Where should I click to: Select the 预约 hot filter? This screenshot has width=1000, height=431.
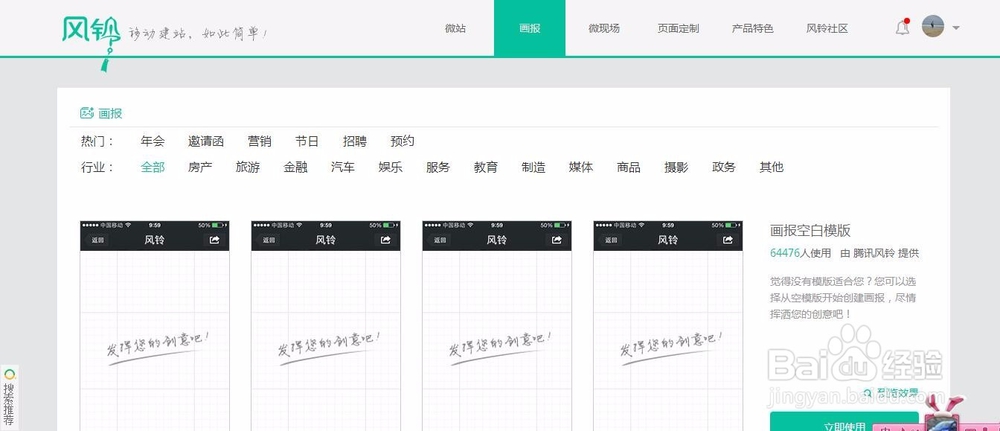(402, 141)
